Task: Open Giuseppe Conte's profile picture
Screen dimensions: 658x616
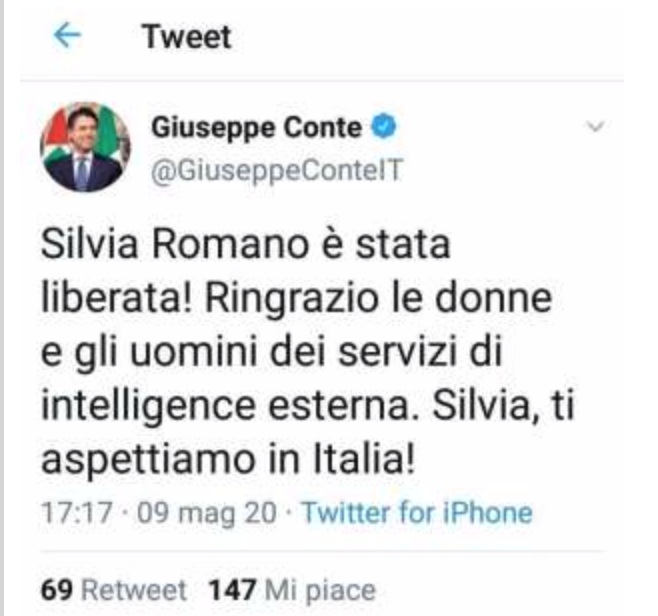Action: coord(85,147)
